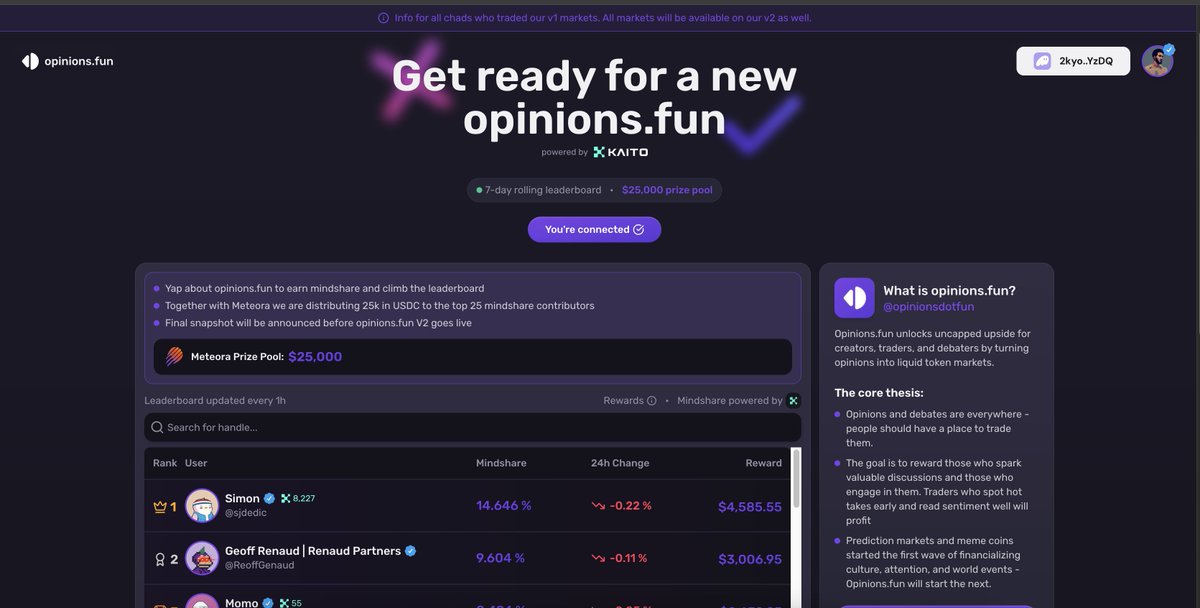The height and width of the screenshot is (608, 1200).
Task: Click the Rewards info icon
Action: 652,401
